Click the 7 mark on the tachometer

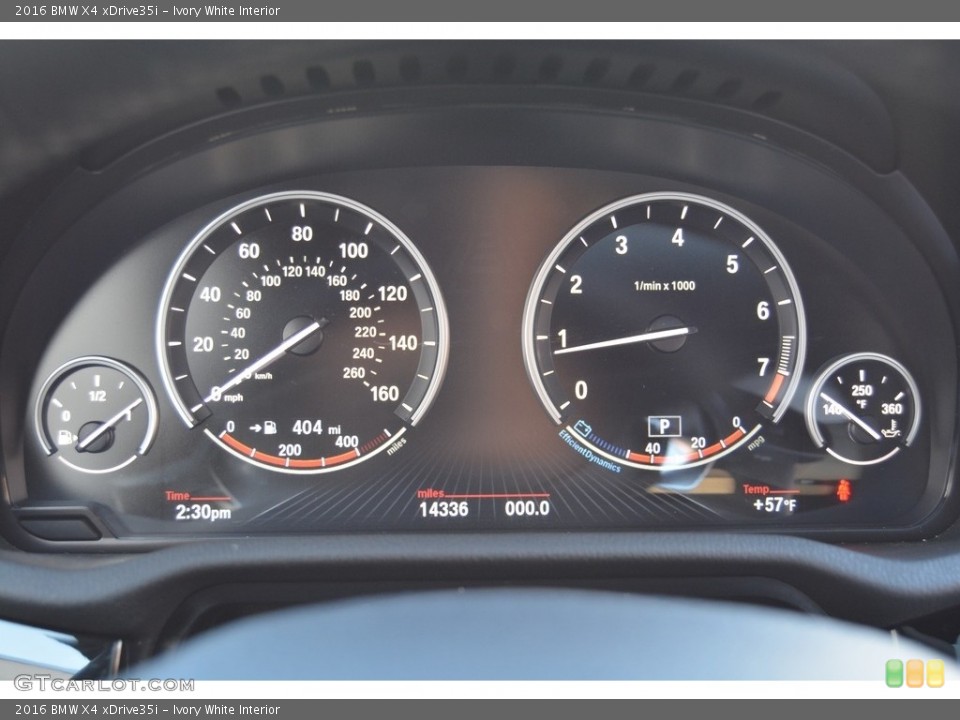[x=763, y=367]
